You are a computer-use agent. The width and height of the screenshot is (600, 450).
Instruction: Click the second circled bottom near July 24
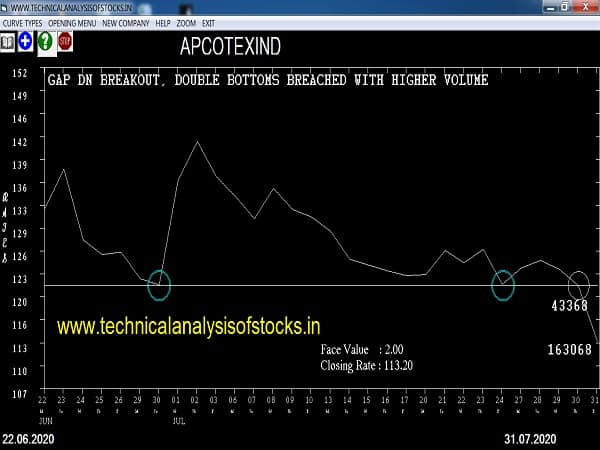(502, 285)
